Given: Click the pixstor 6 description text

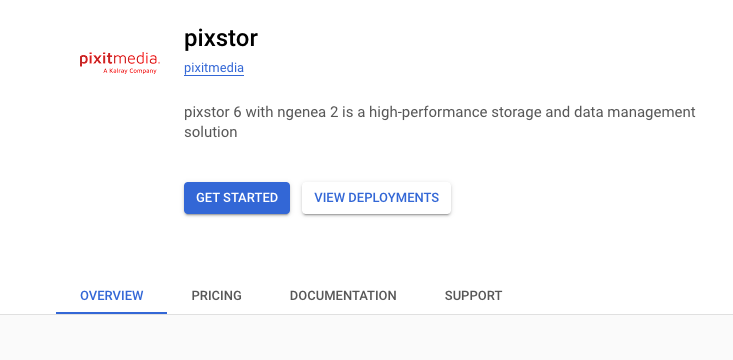Looking at the screenshot, I should (x=439, y=122).
